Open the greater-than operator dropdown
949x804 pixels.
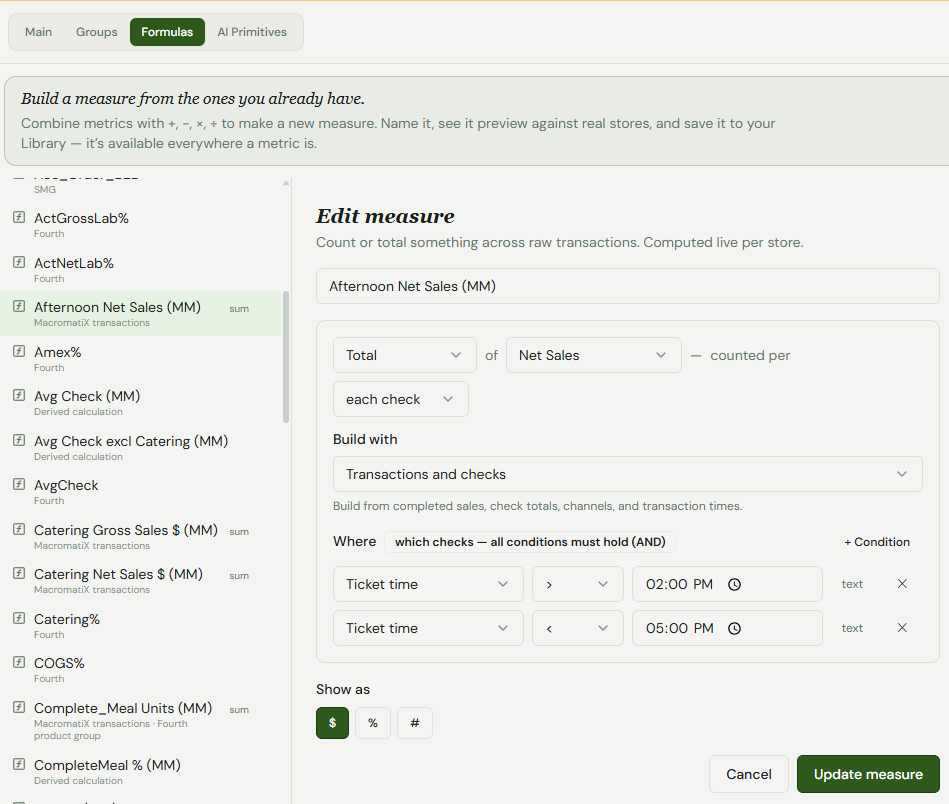coord(577,584)
